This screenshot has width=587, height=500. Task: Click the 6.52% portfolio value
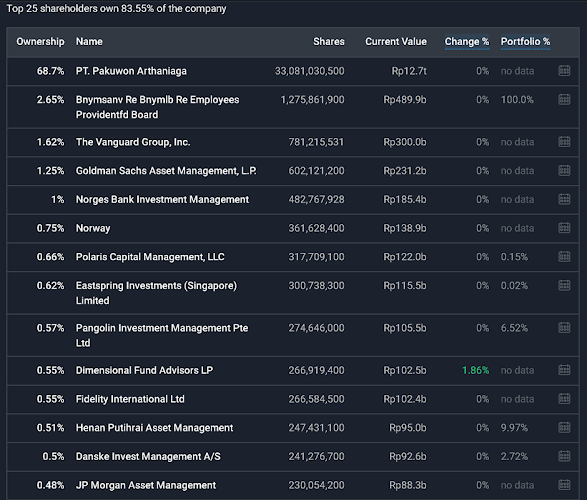coord(514,328)
